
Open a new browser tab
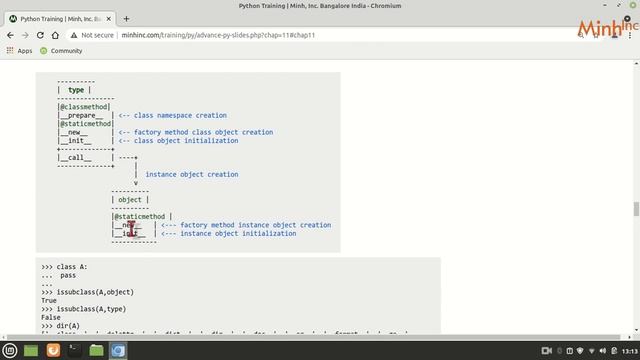pos(126,19)
